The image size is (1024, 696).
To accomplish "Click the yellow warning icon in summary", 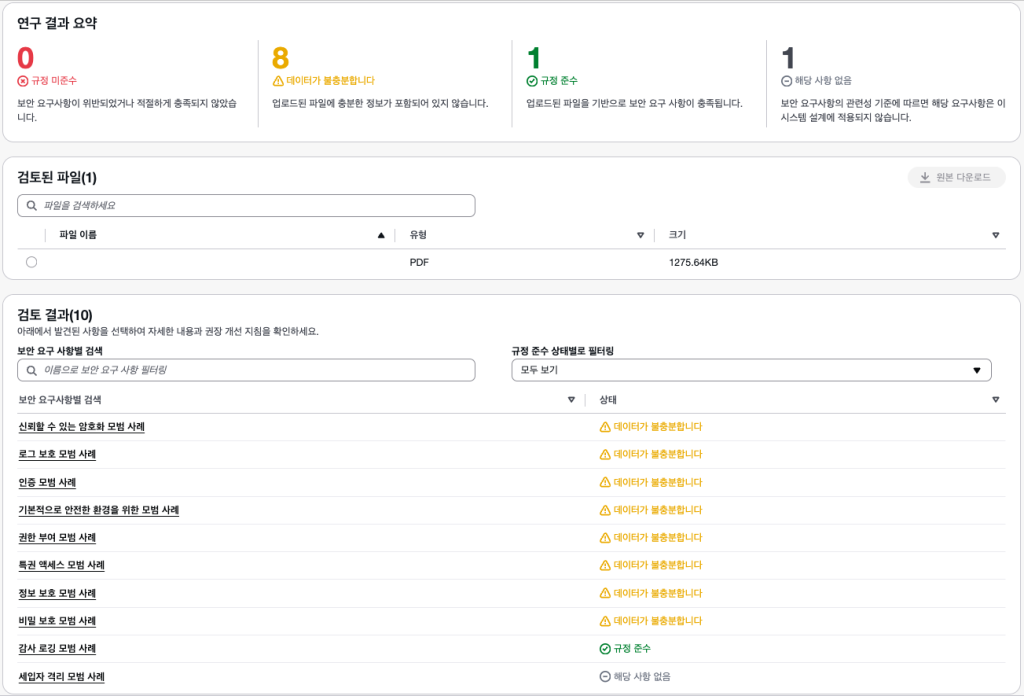I will (x=278, y=80).
